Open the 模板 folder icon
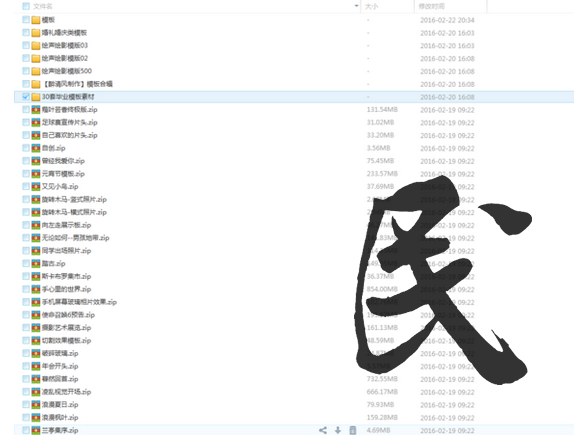The image size is (582, 435). click(x=36, y=20)
